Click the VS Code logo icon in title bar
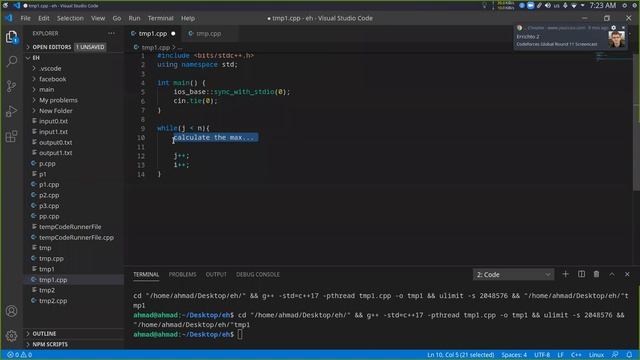Screen dimensions: 640x360 (x=9, y=18)
